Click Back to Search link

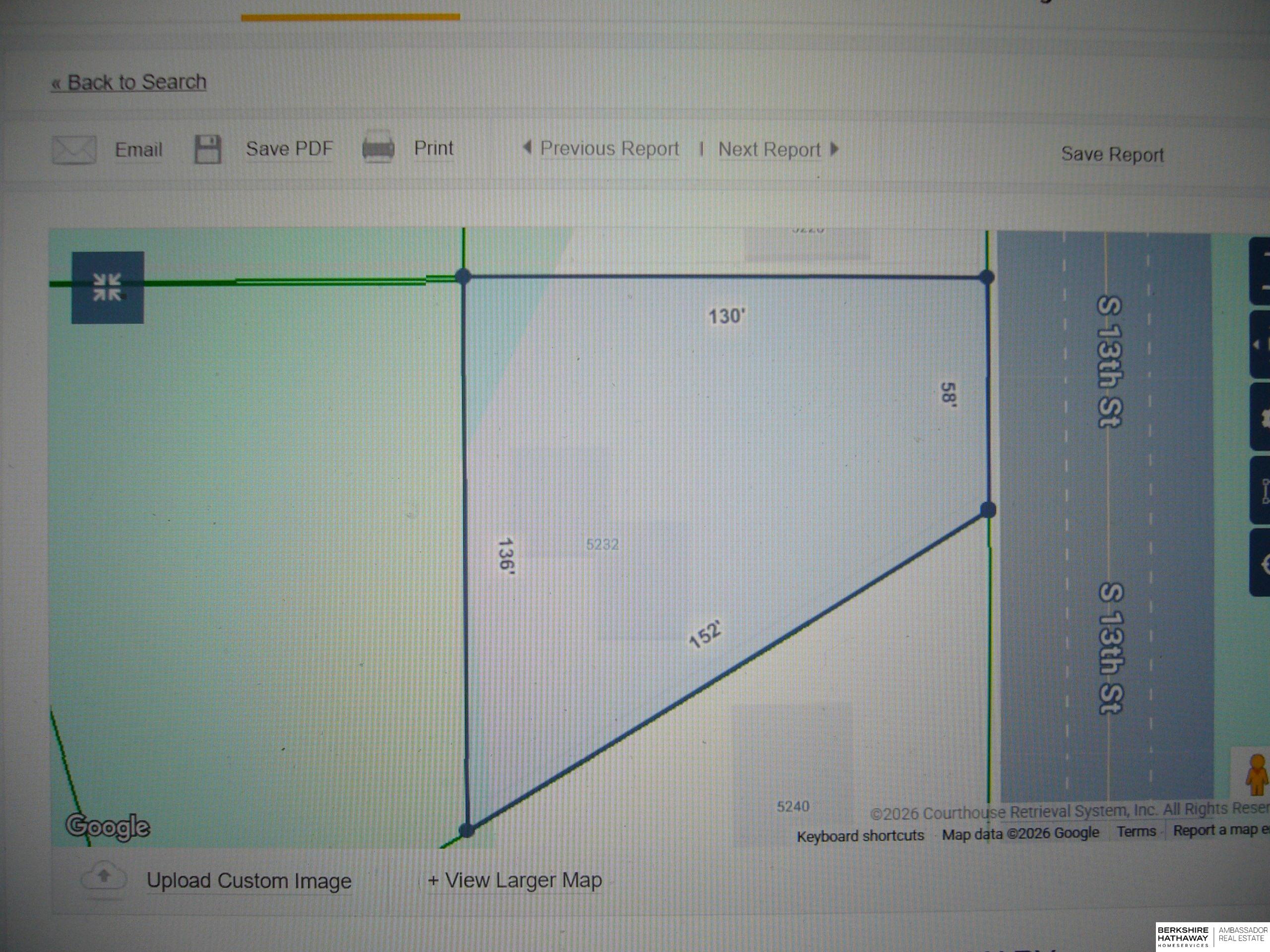click(128, 82)
